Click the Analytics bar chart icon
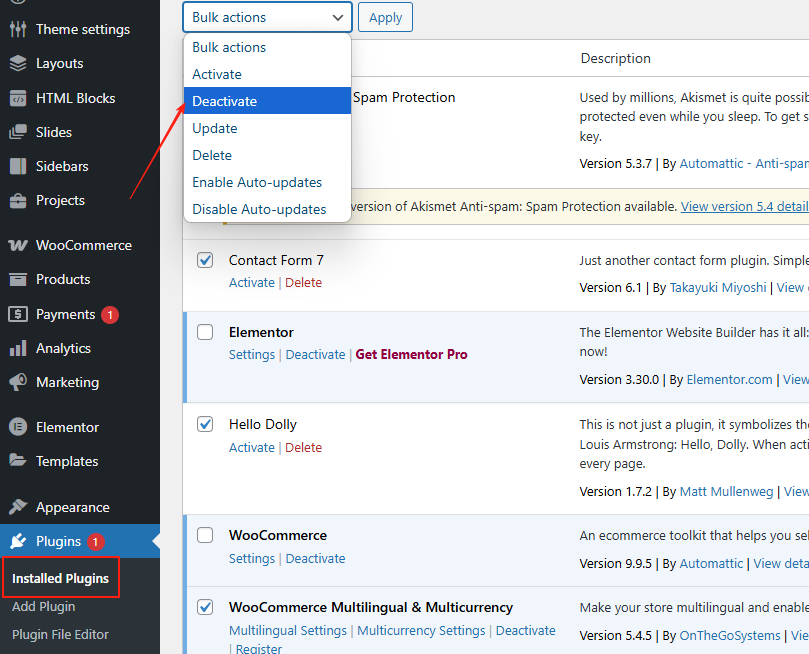 18,348
